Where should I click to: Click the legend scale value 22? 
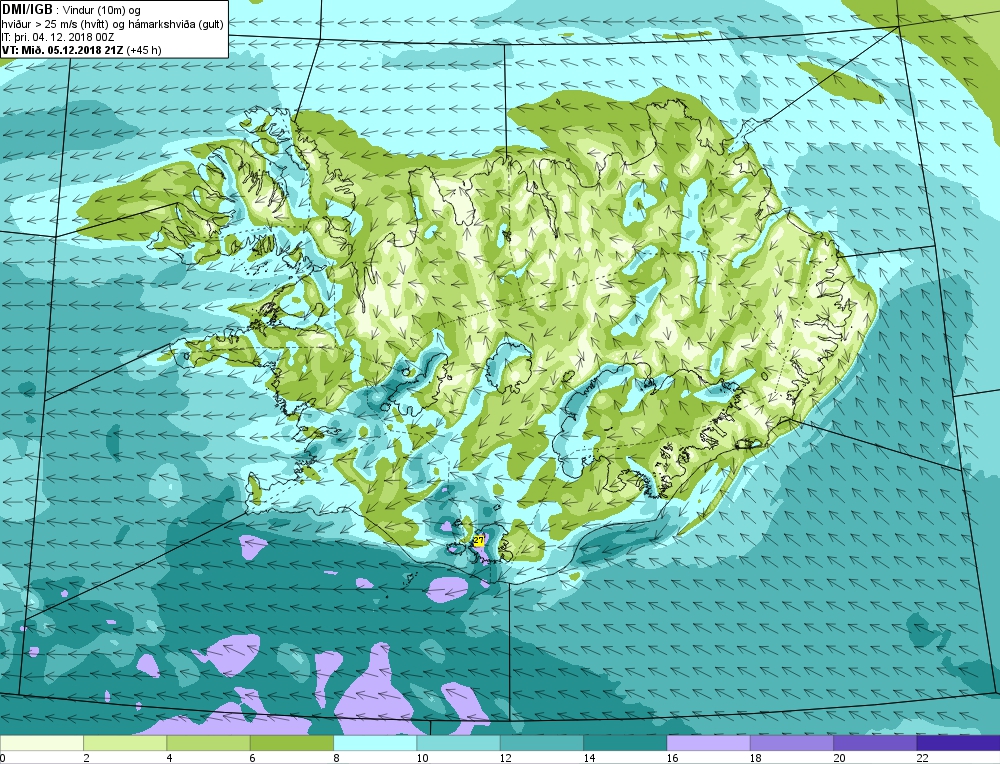pyautogui.click(x=922, y=758)
